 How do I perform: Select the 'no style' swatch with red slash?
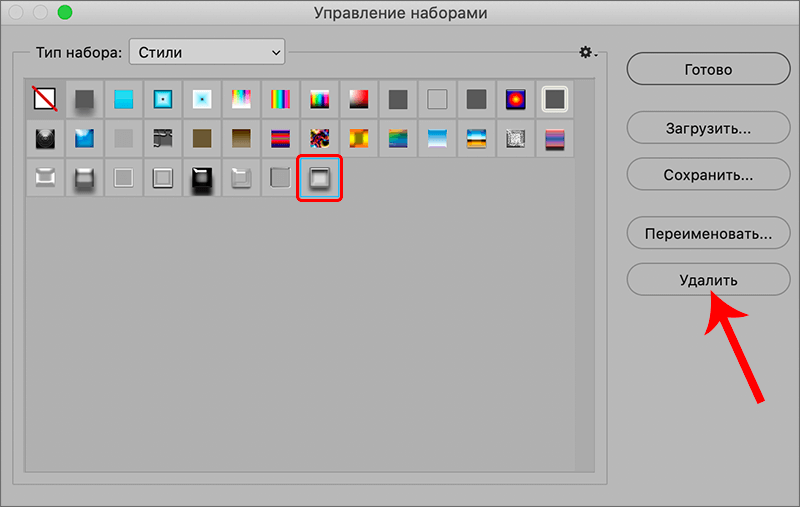tap(45, 99)
